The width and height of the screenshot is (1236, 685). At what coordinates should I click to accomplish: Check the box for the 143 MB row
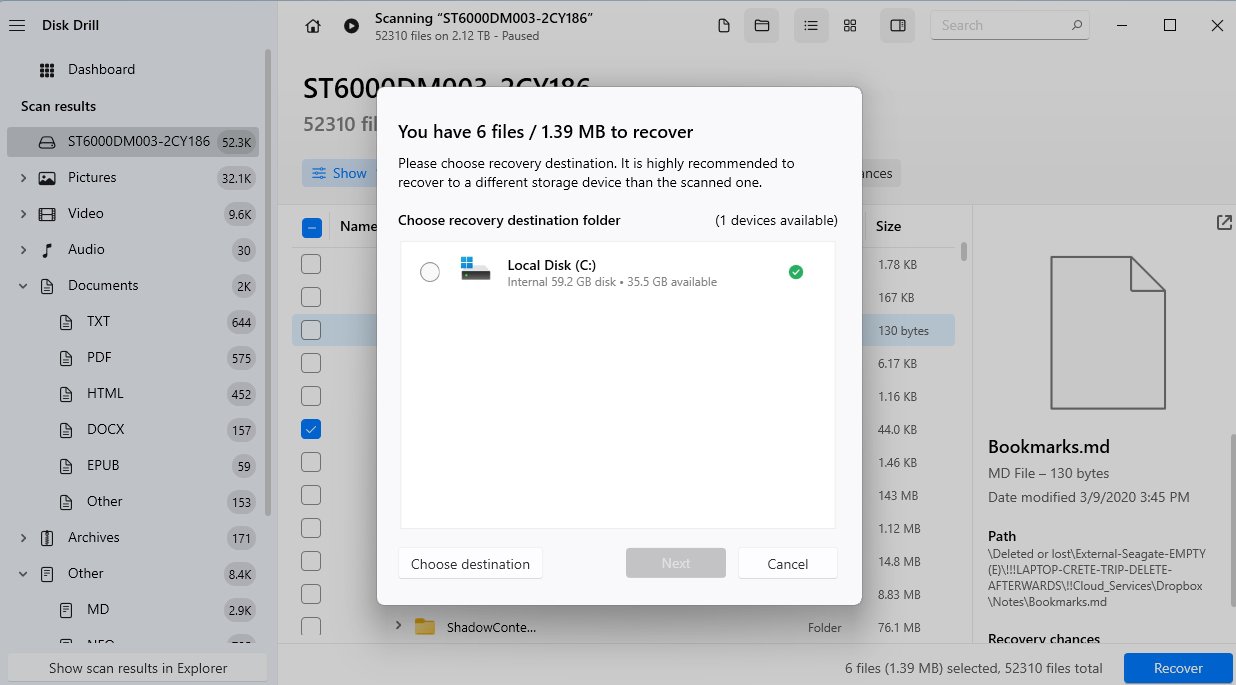[311, 495]
